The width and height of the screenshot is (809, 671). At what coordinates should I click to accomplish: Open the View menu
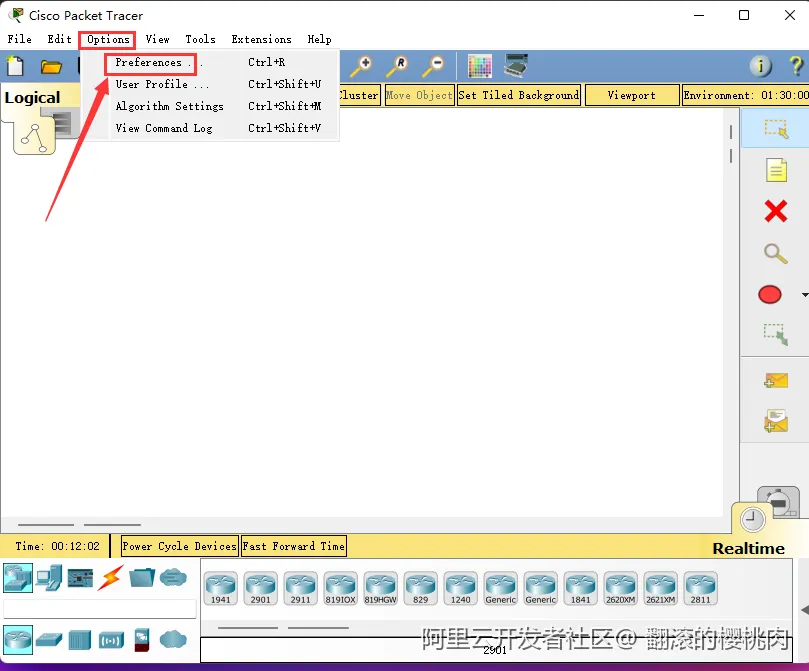[157, 39]
